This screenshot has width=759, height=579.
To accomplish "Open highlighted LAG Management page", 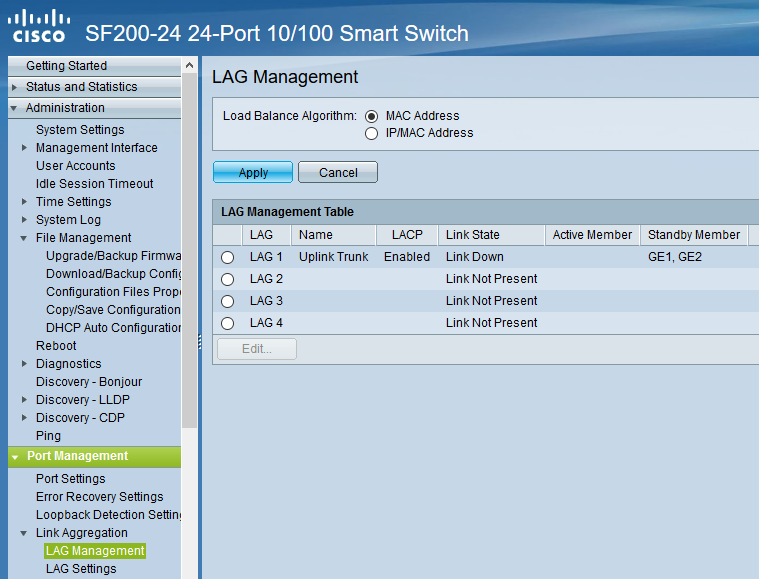I will [x=95, y=551].
